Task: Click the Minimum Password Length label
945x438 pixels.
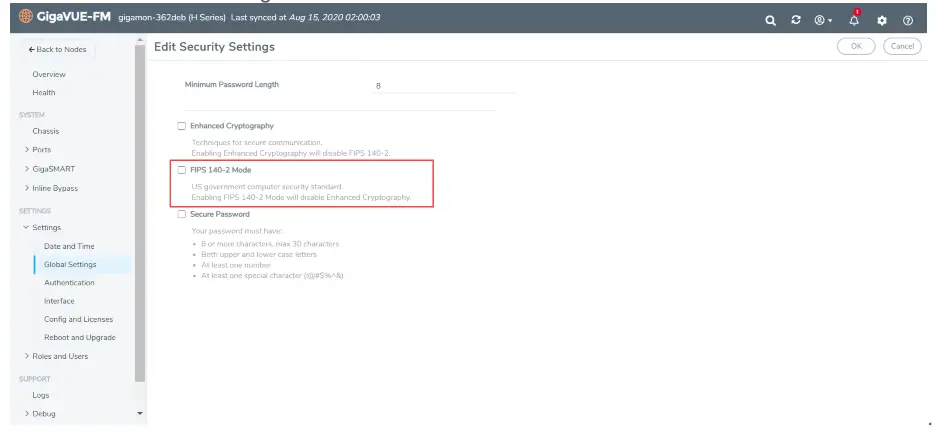Action: pyautogui.click(x=231, y=84)
